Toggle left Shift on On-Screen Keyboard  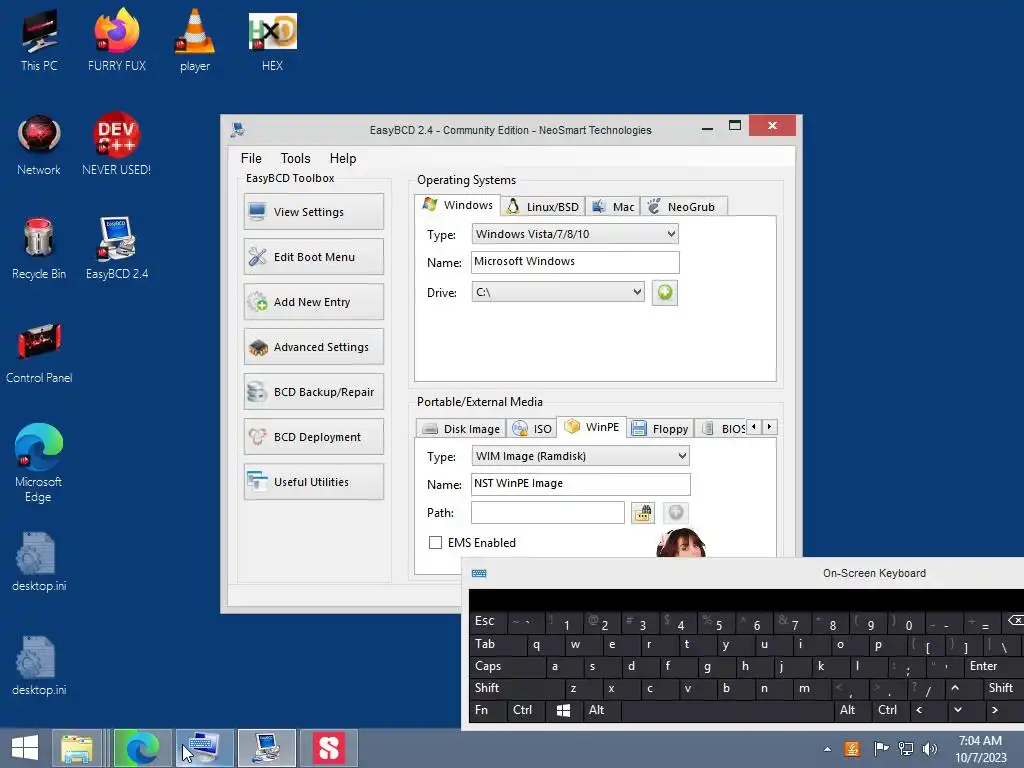517,688
